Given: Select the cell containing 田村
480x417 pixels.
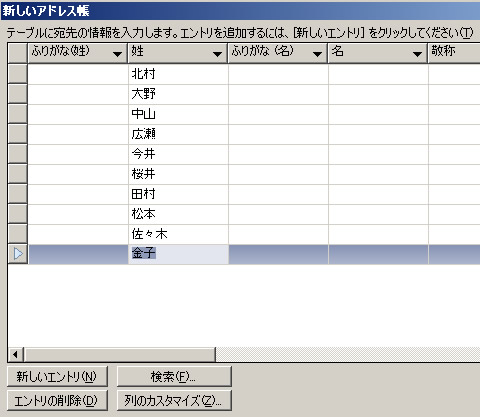Looking at the screenshot, I should [x=178, y=194].
